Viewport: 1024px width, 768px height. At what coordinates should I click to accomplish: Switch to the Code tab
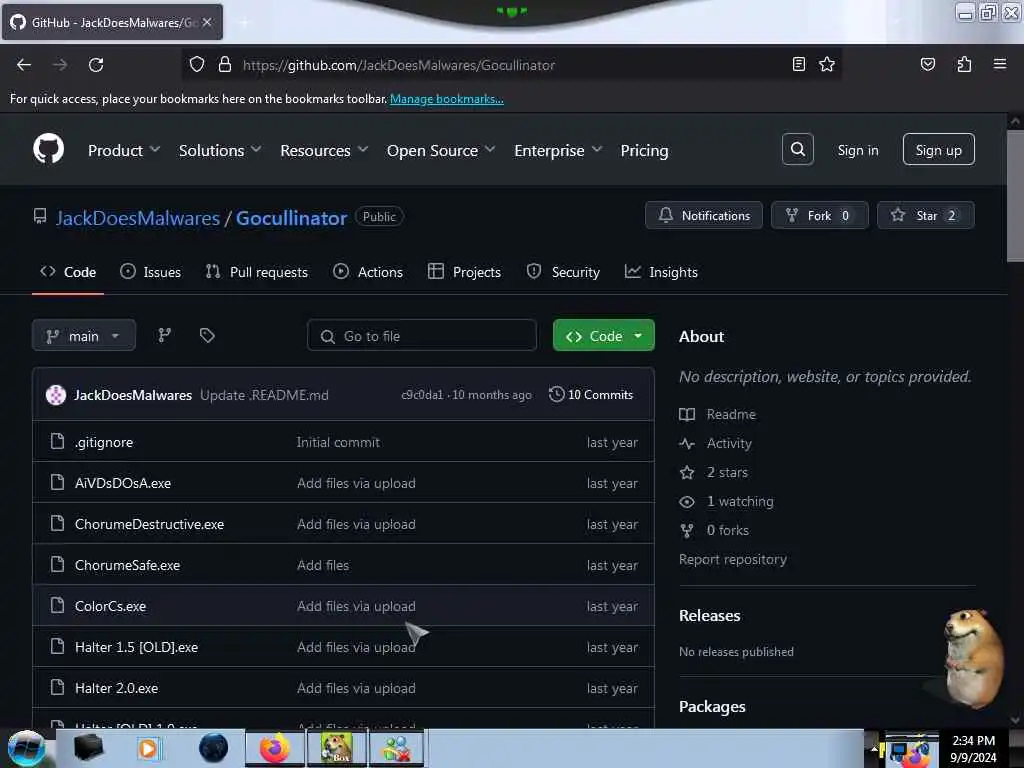click(x=68, y=272)
